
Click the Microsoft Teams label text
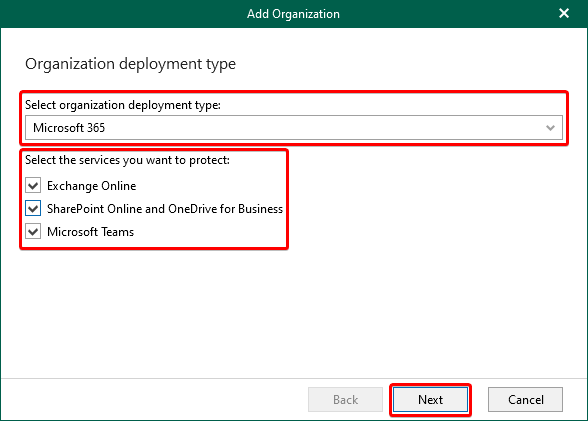tap(90, 232)
